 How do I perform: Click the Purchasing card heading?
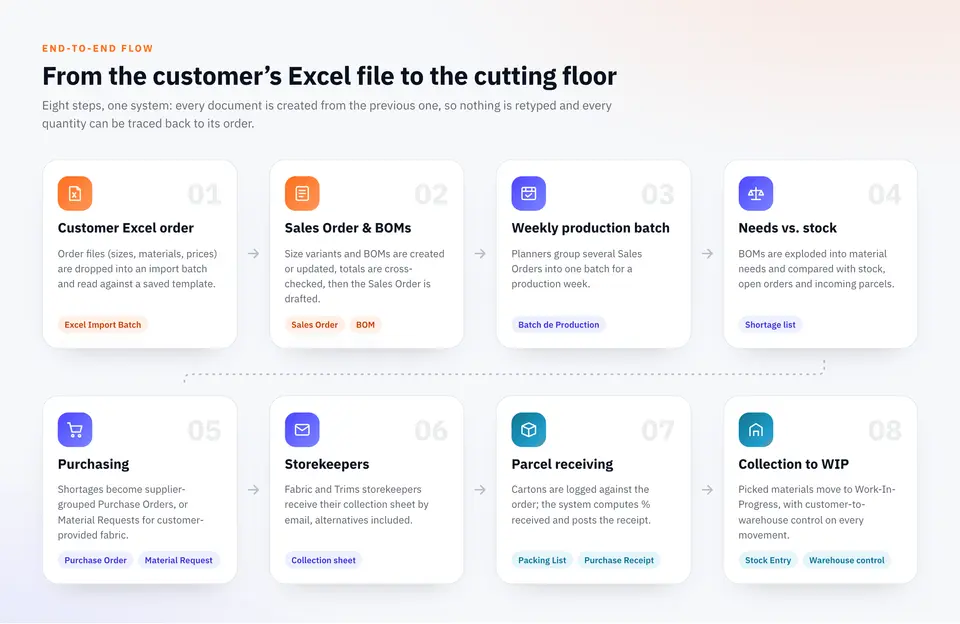point(93,464)
